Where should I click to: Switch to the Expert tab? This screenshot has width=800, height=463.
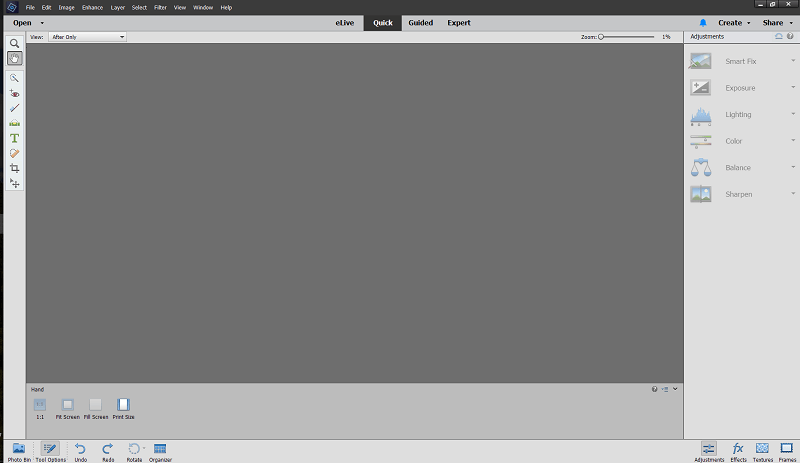pyautogui.click(x=459, y=23)
